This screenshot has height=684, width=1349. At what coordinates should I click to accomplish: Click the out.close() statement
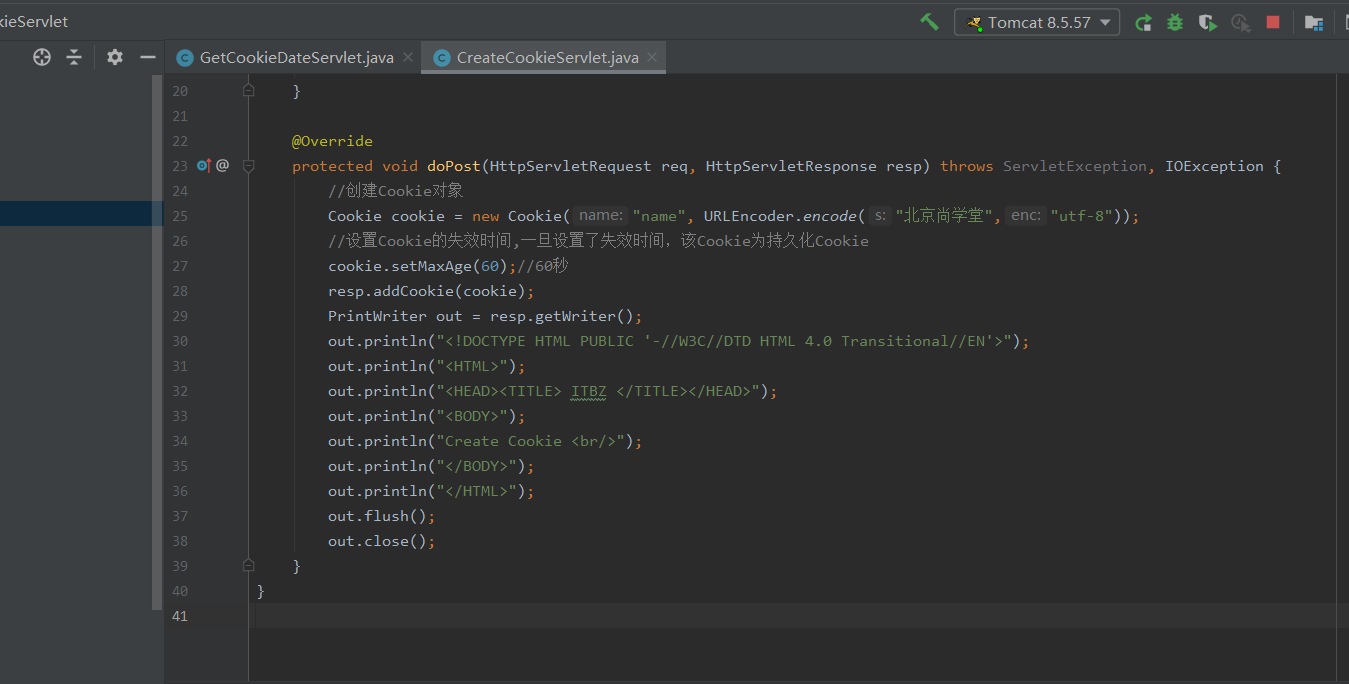pos(382,541)
